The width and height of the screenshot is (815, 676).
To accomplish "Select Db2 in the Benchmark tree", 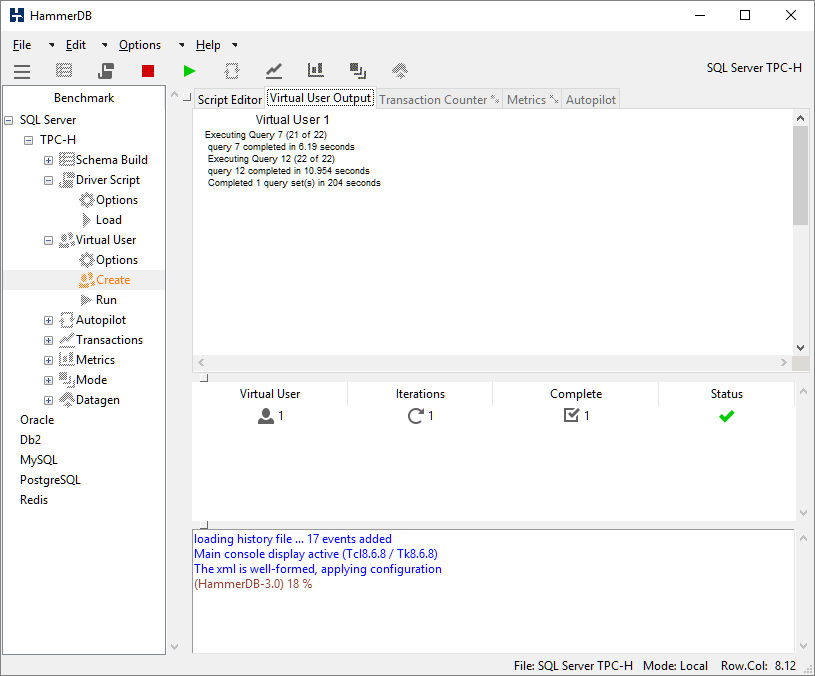I will click(30, 440).
